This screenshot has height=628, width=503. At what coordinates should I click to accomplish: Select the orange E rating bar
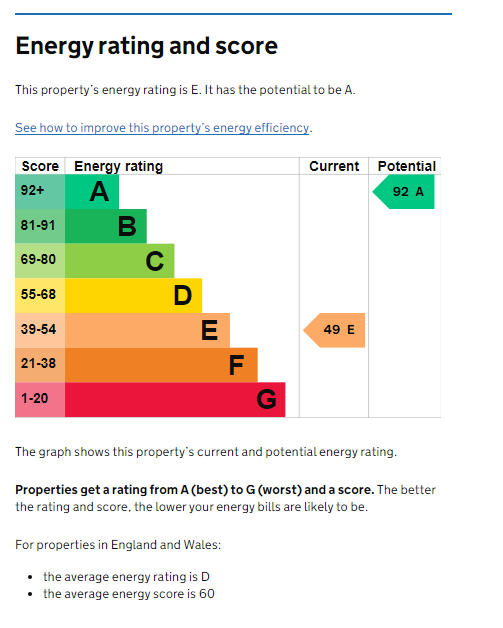[x=147, y=330]
